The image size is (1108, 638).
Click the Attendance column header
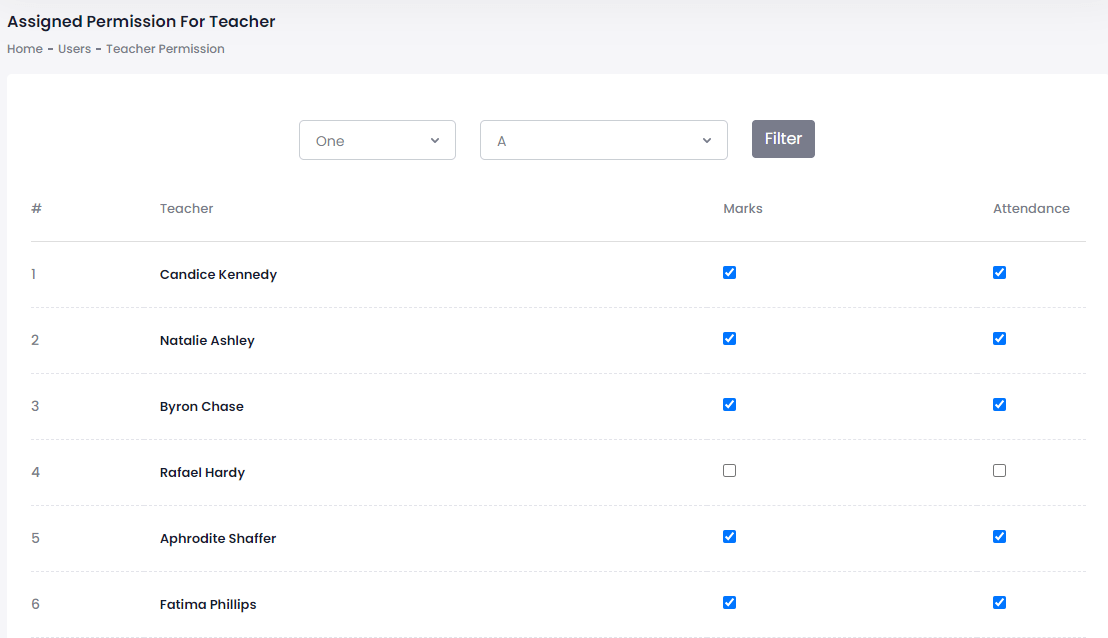coord(1031,209)
